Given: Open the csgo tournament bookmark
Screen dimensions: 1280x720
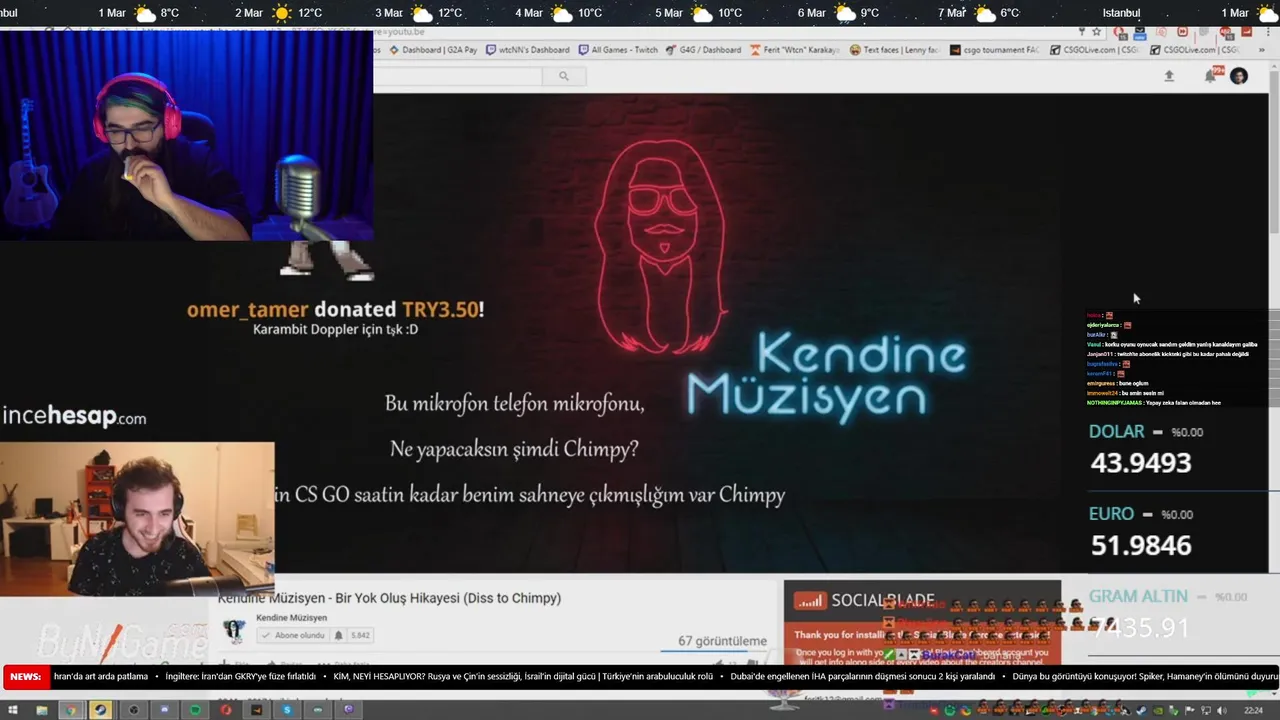Looking at the screenshot, I should [x=994, y=50].
